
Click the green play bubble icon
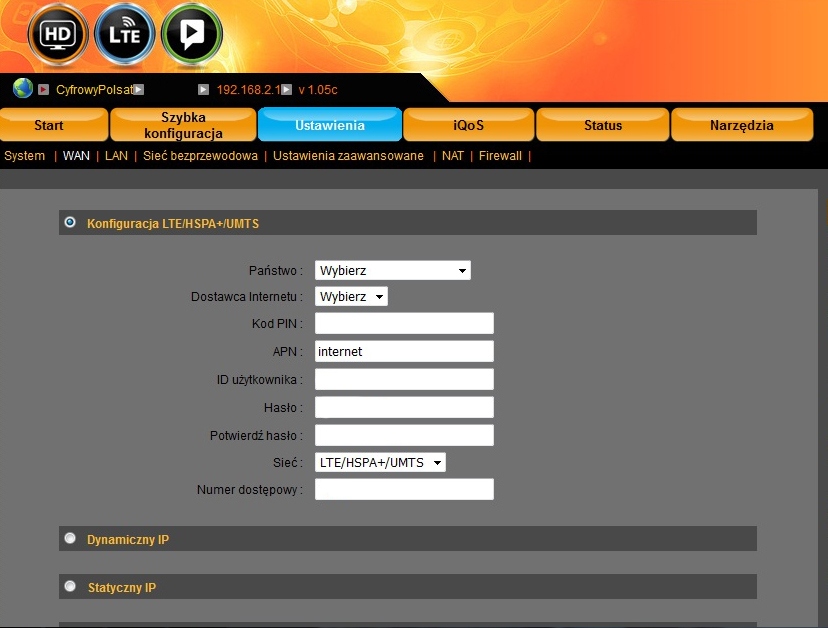coord(191,35)
